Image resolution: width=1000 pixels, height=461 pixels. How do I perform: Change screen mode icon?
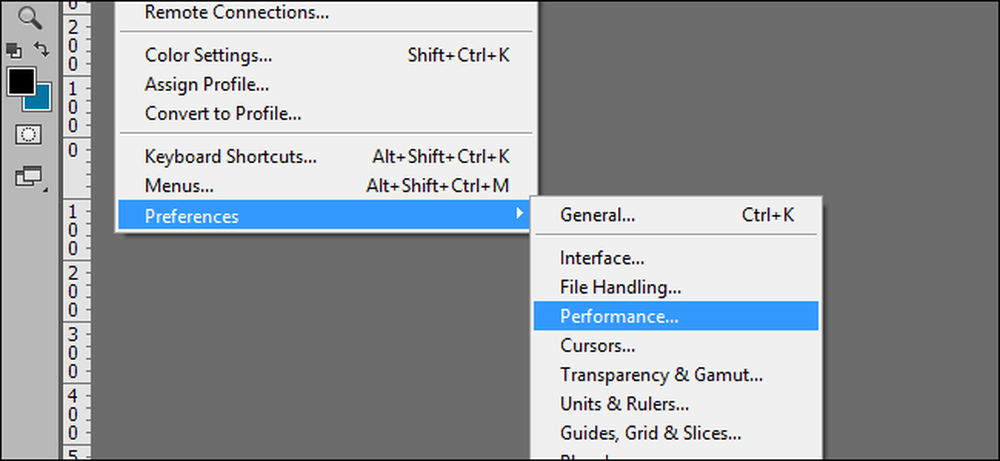click(29, 177)
